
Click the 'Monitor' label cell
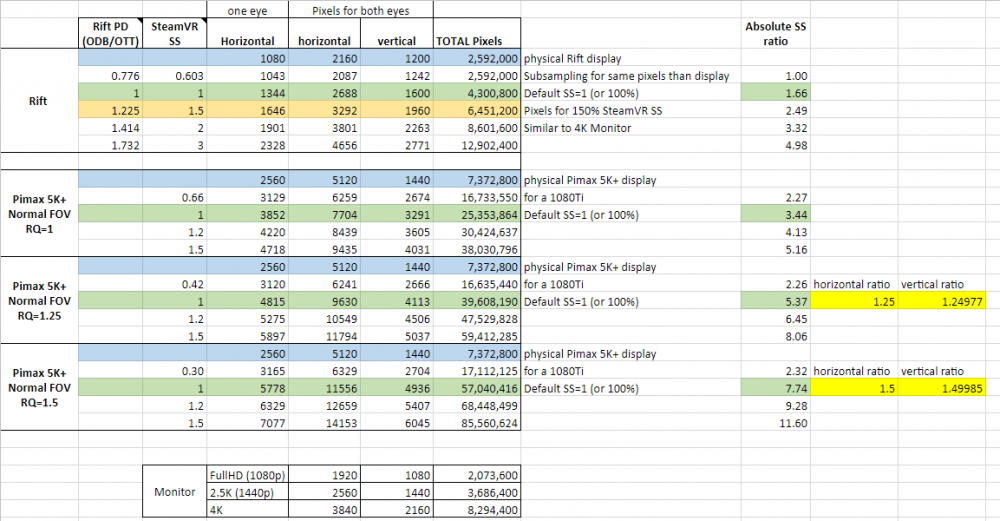point(175,492)
